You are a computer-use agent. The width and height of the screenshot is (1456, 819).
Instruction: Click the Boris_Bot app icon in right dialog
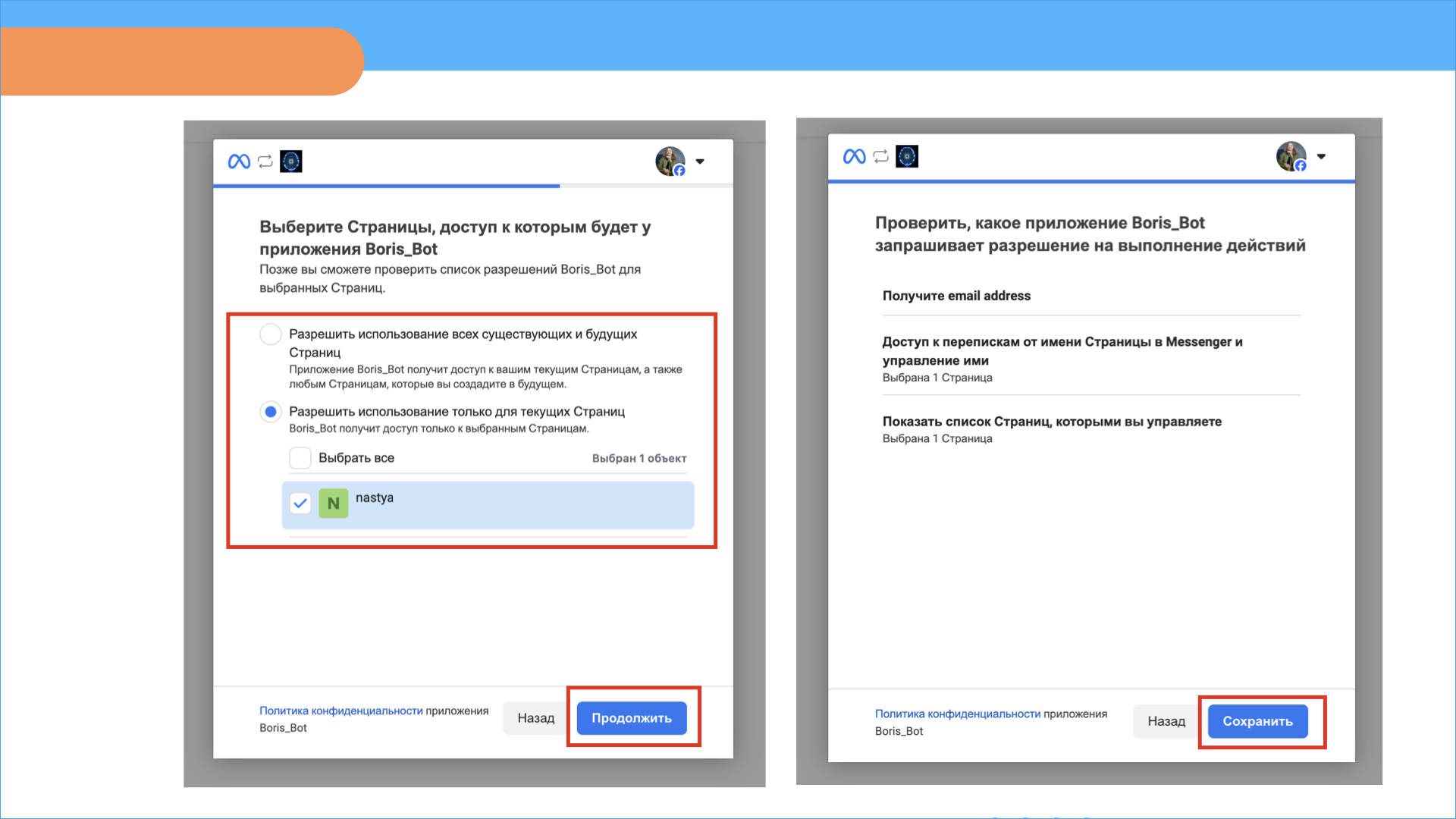click(x=907, y=156)
